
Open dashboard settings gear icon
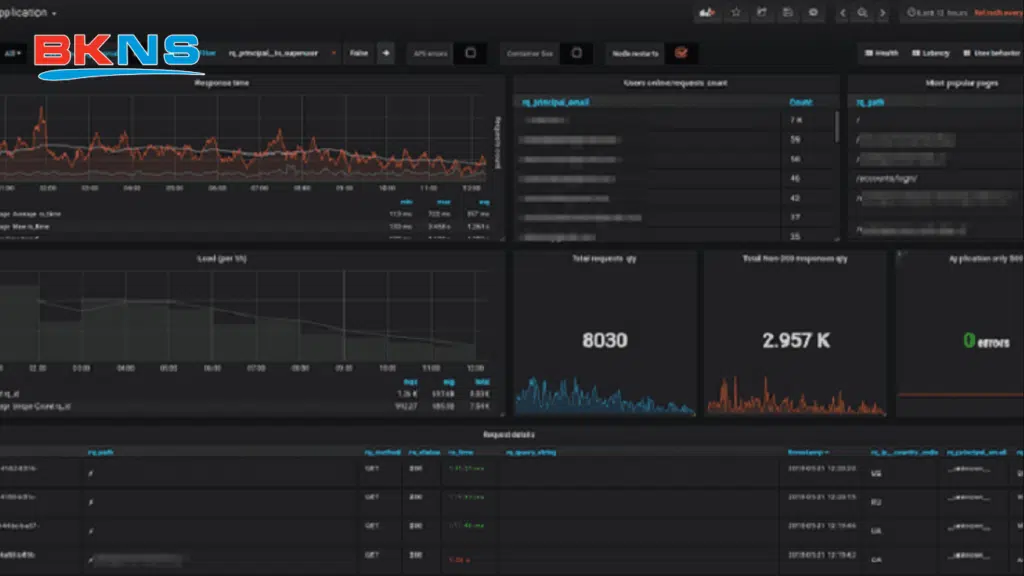[813, 12]
